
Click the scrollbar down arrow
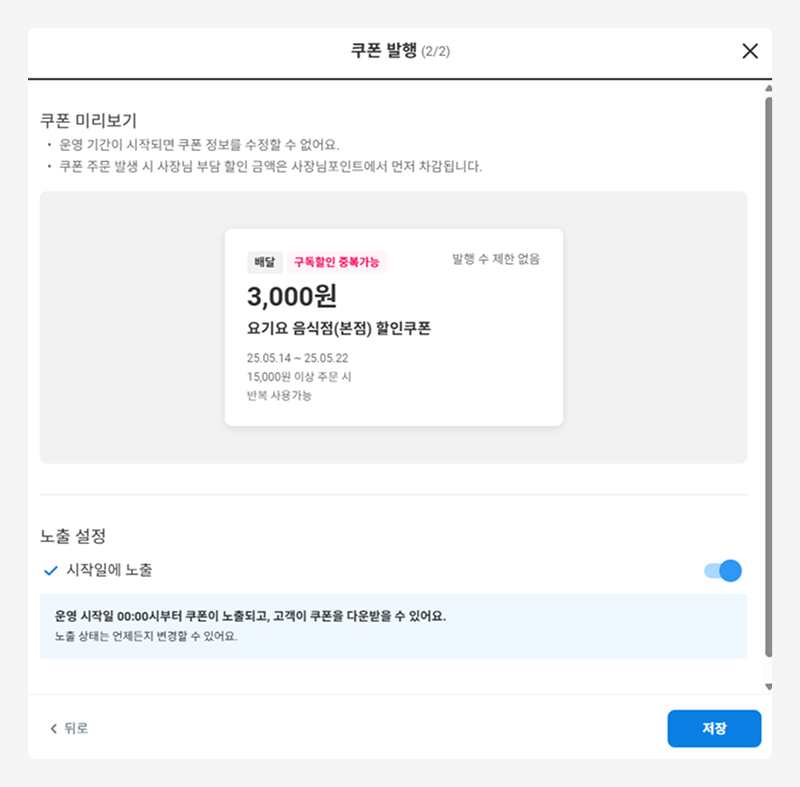(x=768, y=687)
